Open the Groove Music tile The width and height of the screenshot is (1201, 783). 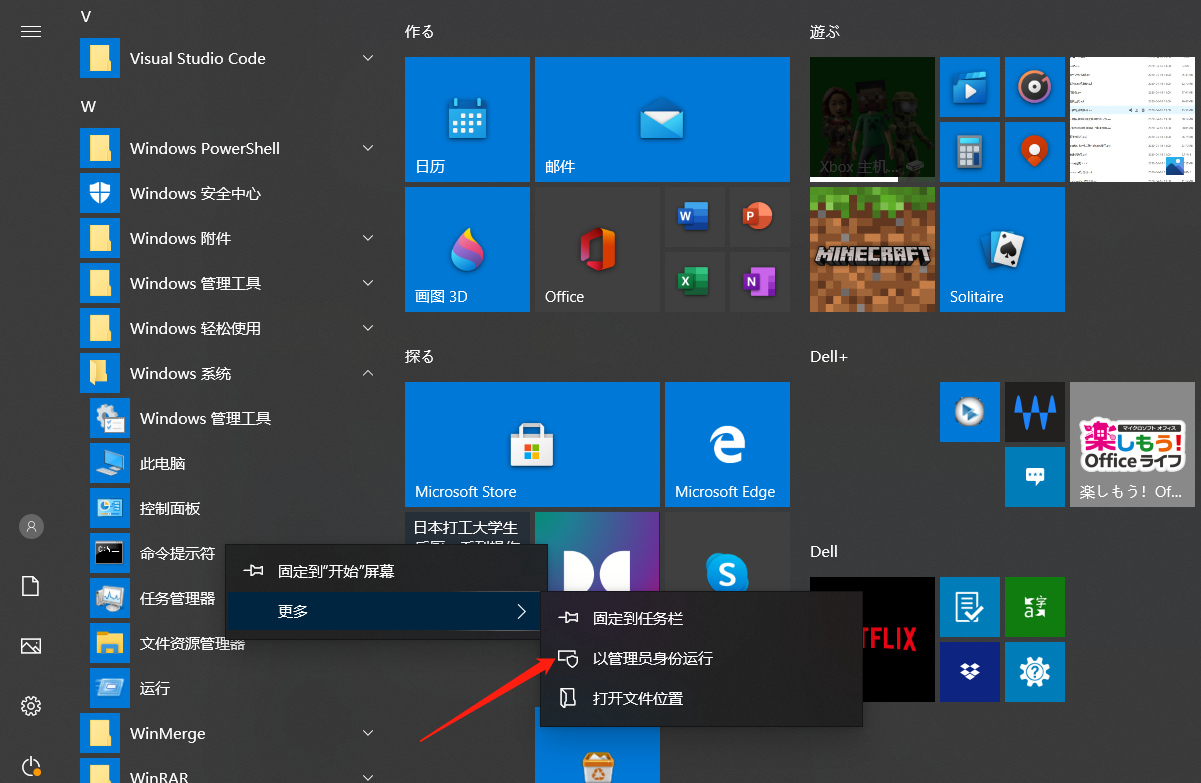[1035, 86]
